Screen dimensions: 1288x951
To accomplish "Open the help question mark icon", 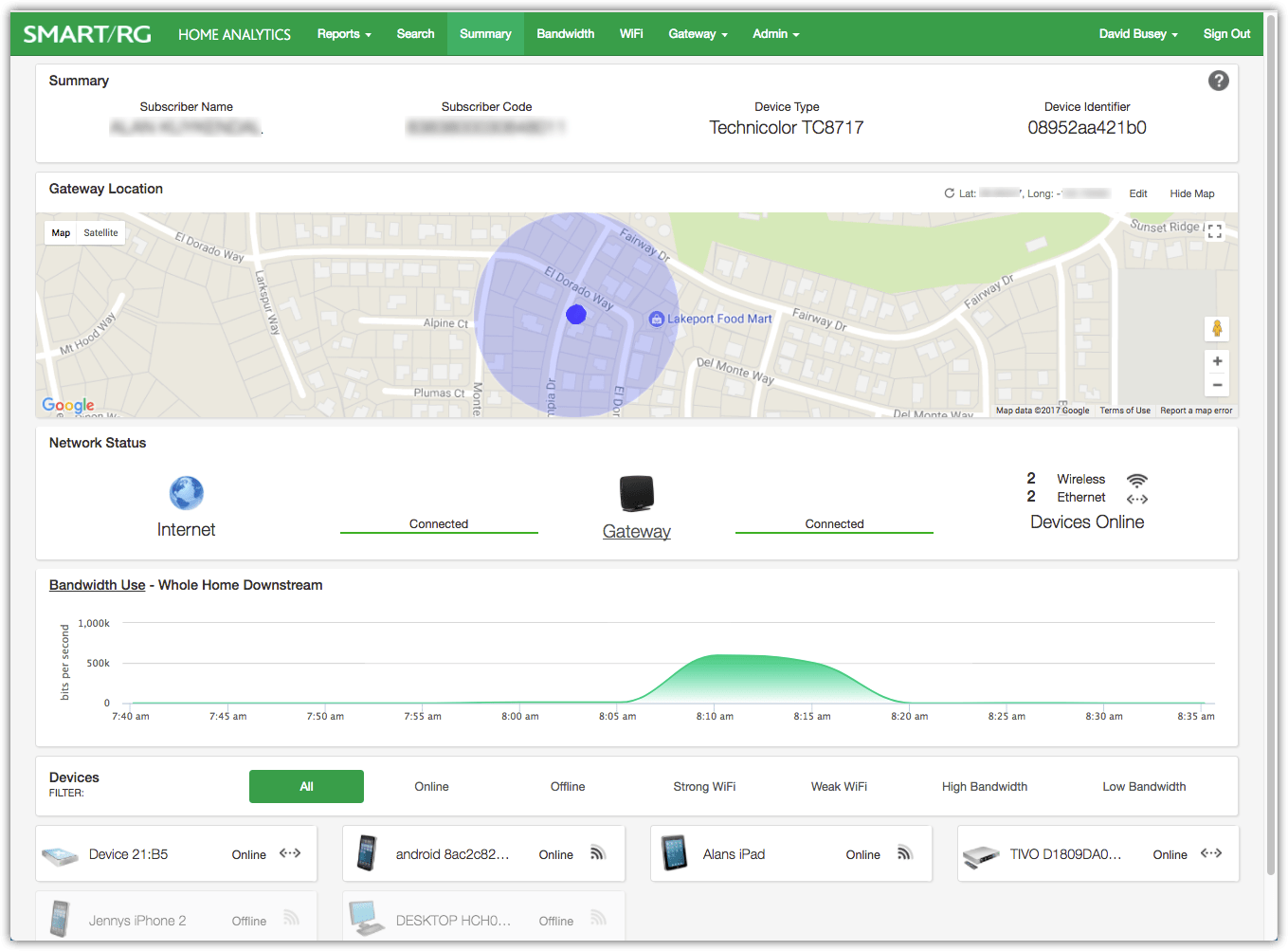I will pyautogui.click(x=1218, y=81).
